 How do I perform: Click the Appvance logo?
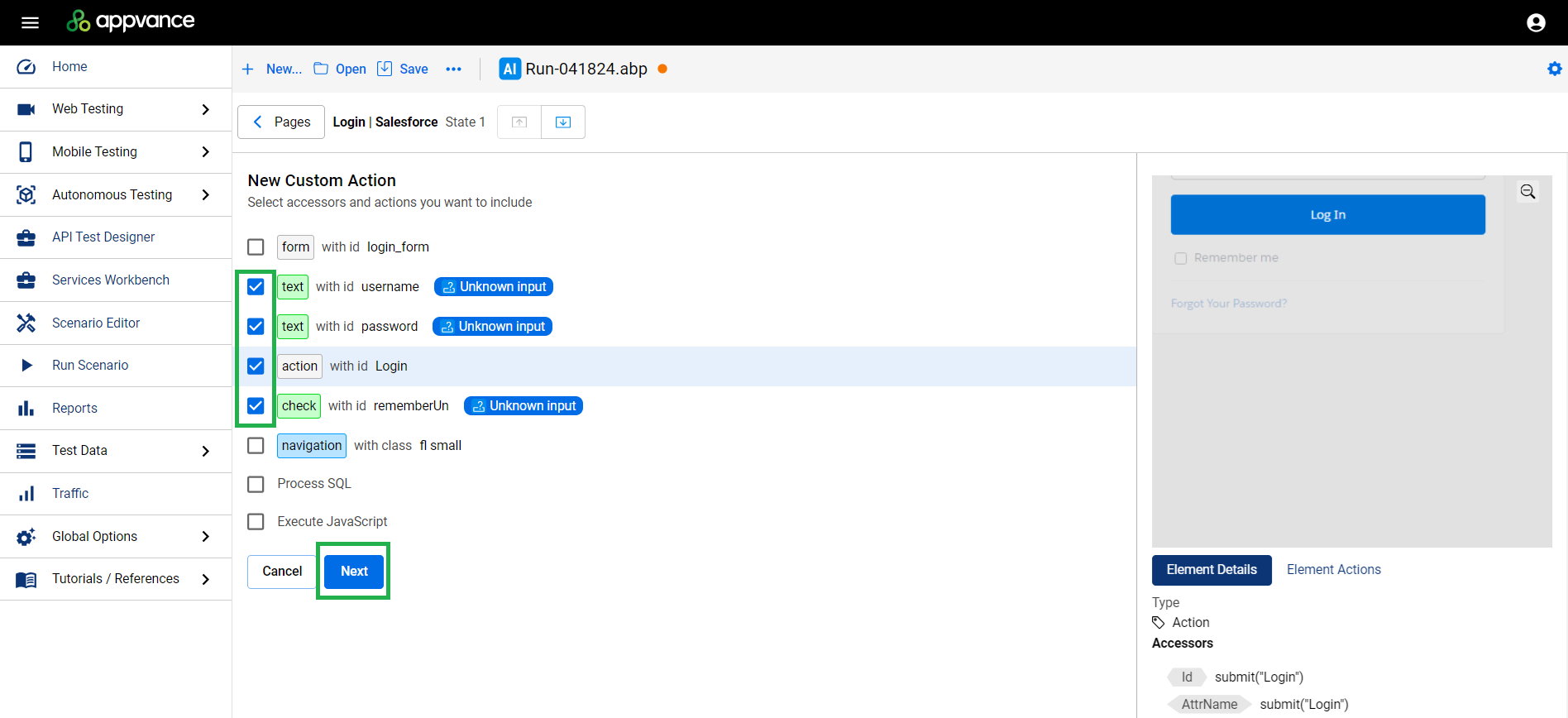pyautogui.click(x=131, y=21)
